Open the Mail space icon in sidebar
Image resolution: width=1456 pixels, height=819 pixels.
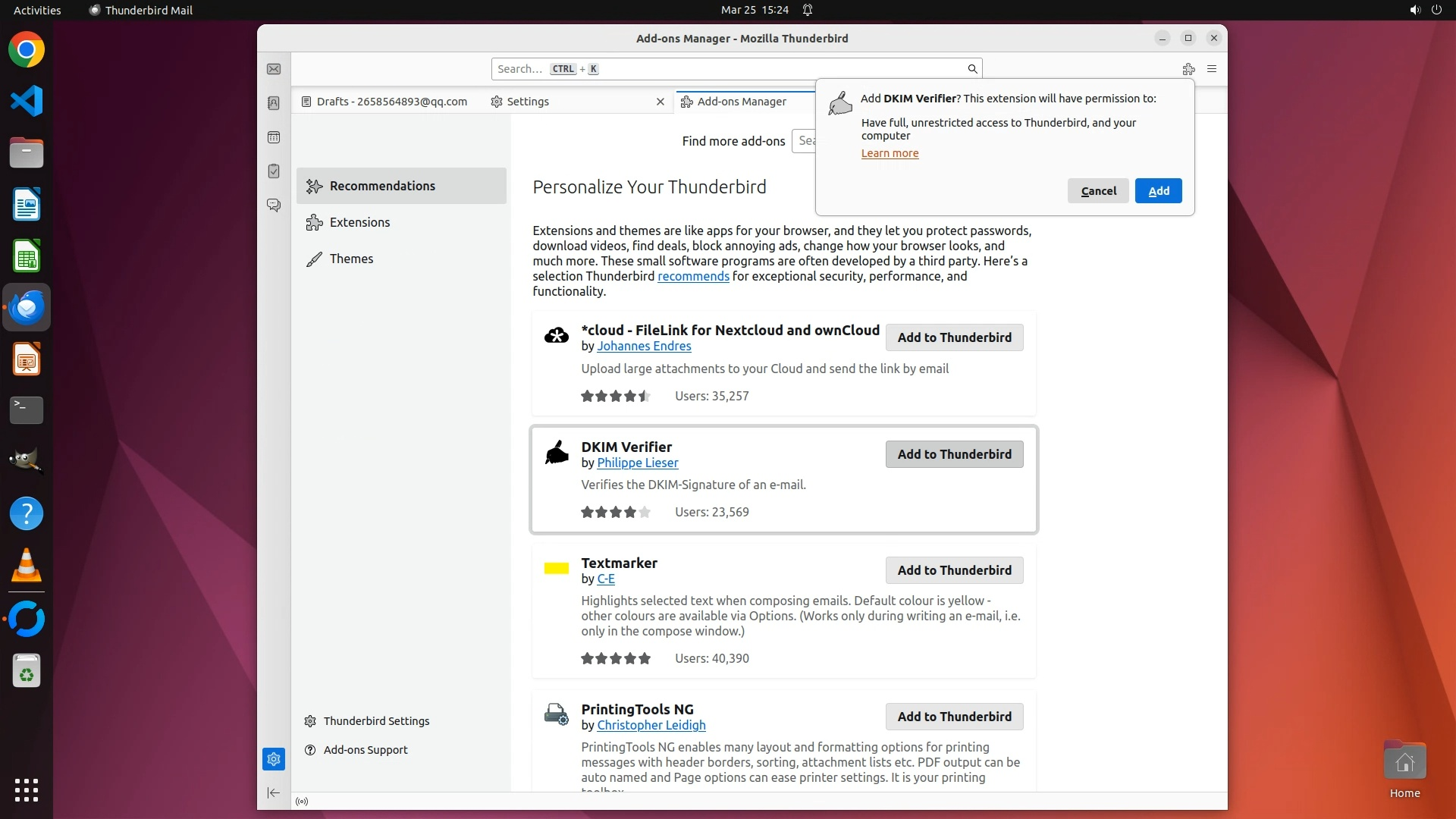pos(274,69)
